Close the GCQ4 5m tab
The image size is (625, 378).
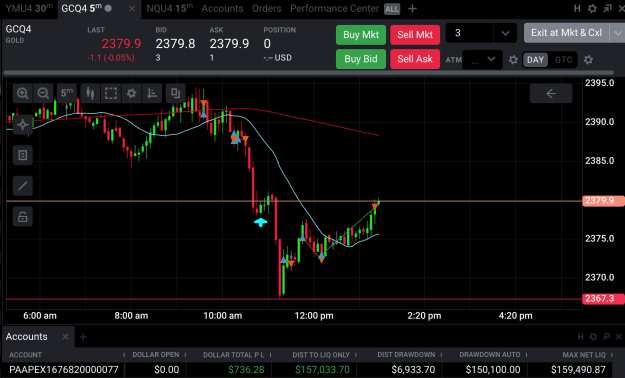(x=132, y=8)
